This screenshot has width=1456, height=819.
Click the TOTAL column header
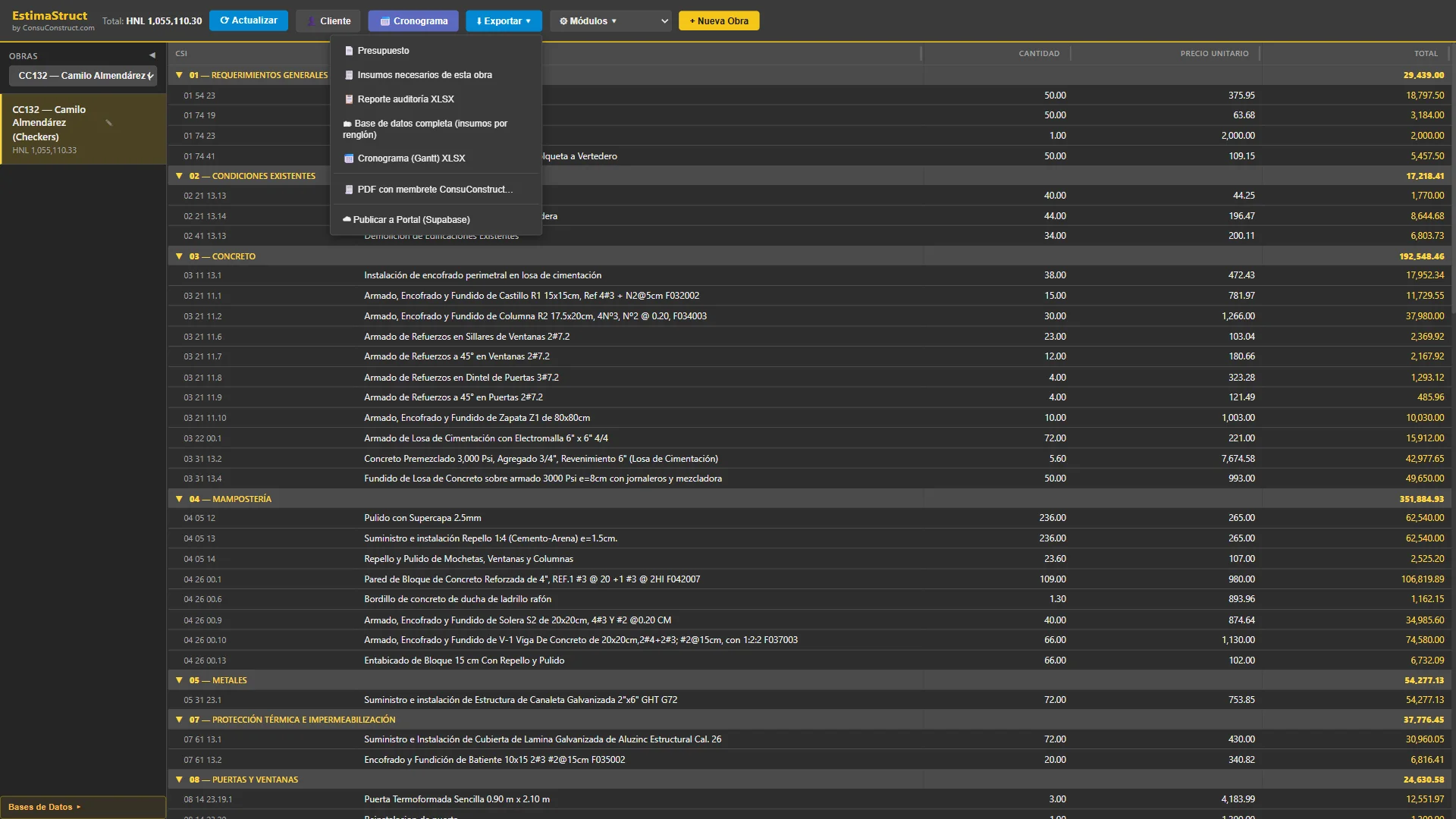pos(1426,54)
